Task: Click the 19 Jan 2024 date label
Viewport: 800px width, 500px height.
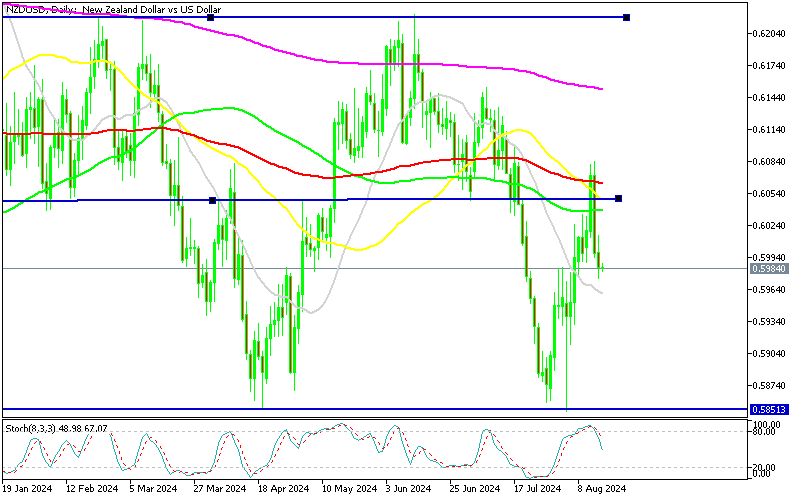Action: tap(27, 489)
